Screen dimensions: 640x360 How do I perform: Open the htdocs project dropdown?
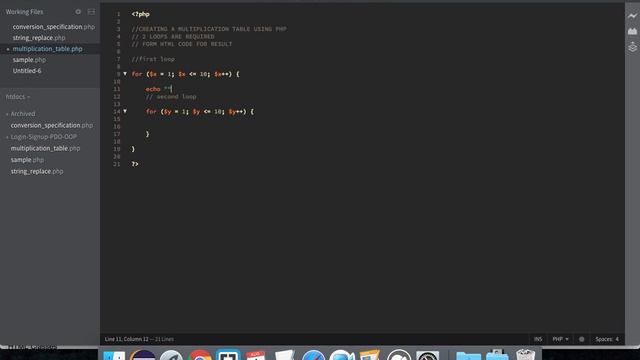click(18, 97)
